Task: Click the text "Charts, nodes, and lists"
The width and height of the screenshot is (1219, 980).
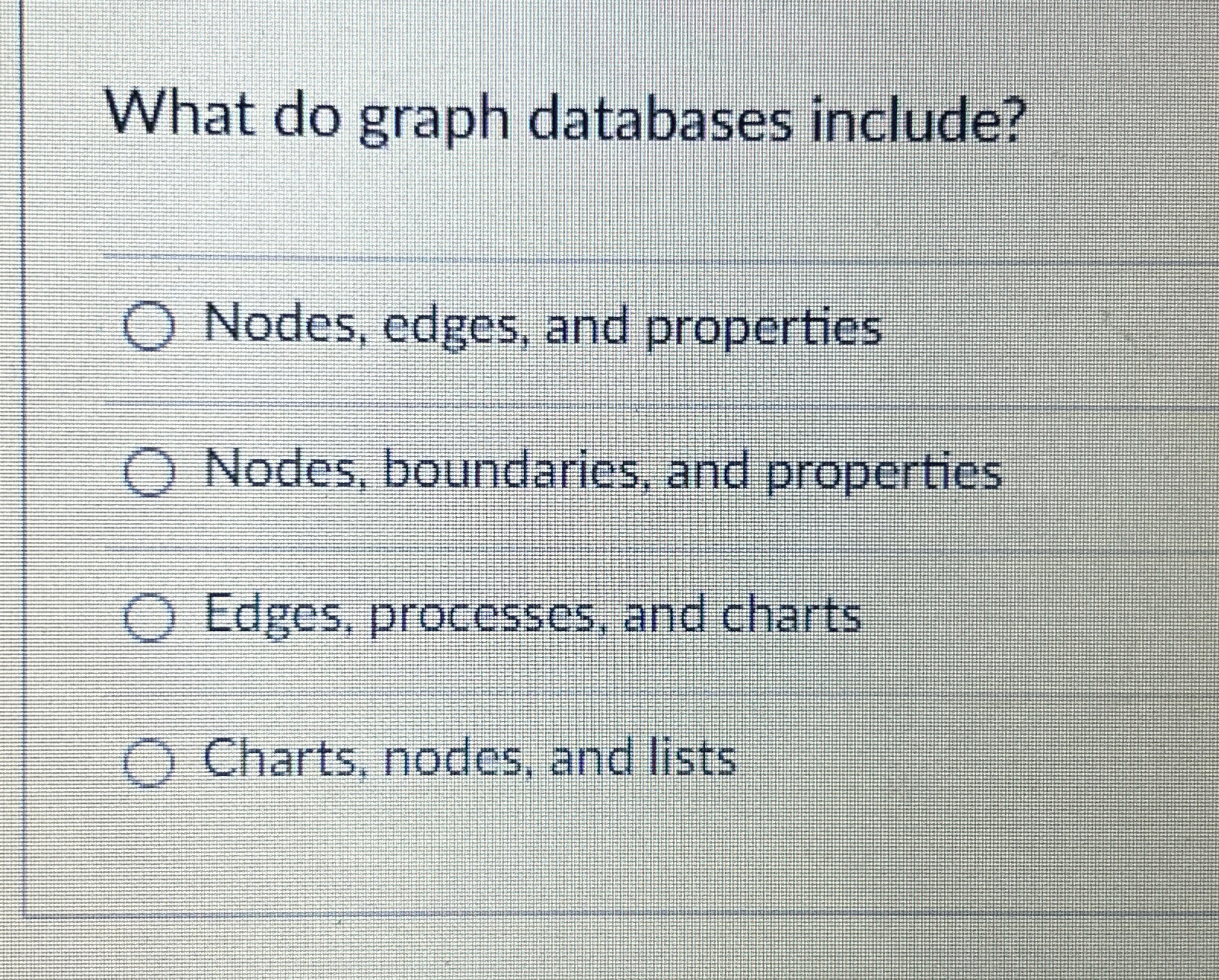Action: 468,759
